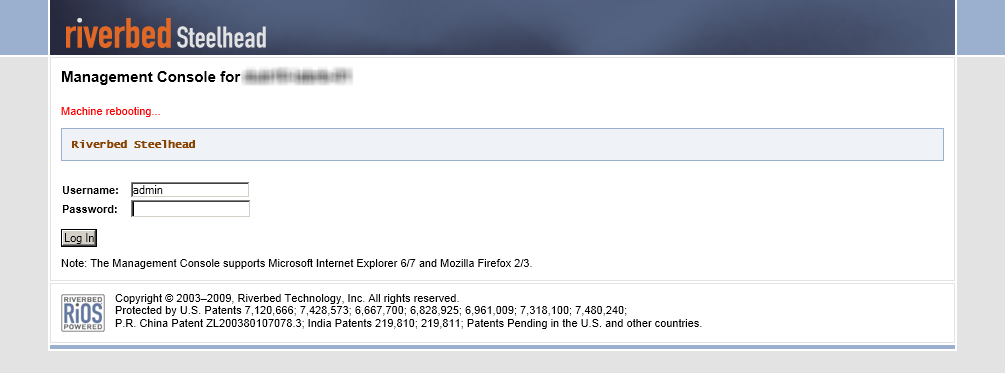Click the Username label
The image size is (1005, 373).
tap(90, 190)
